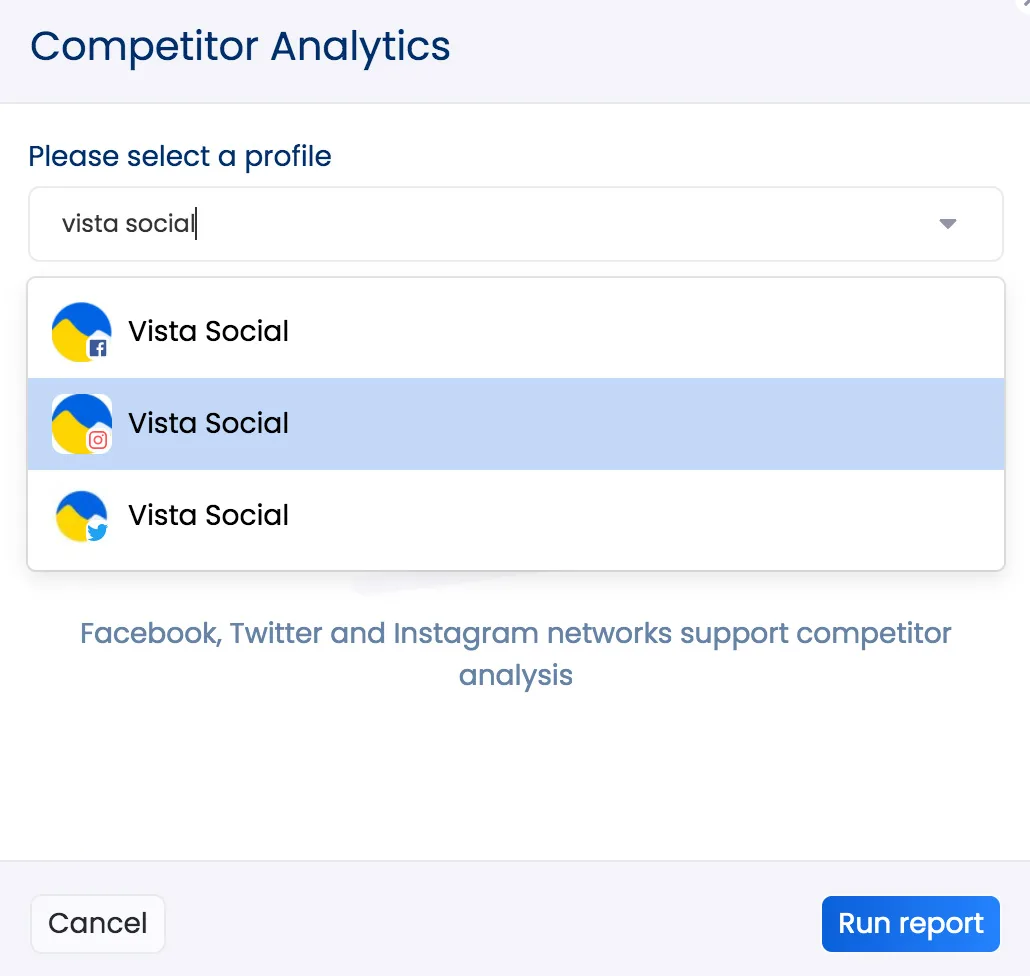The height and width of the screenshot is (976, 1030).
Task: Collapse the profile list using the dropdown arrow
Action: pos(948,224)
